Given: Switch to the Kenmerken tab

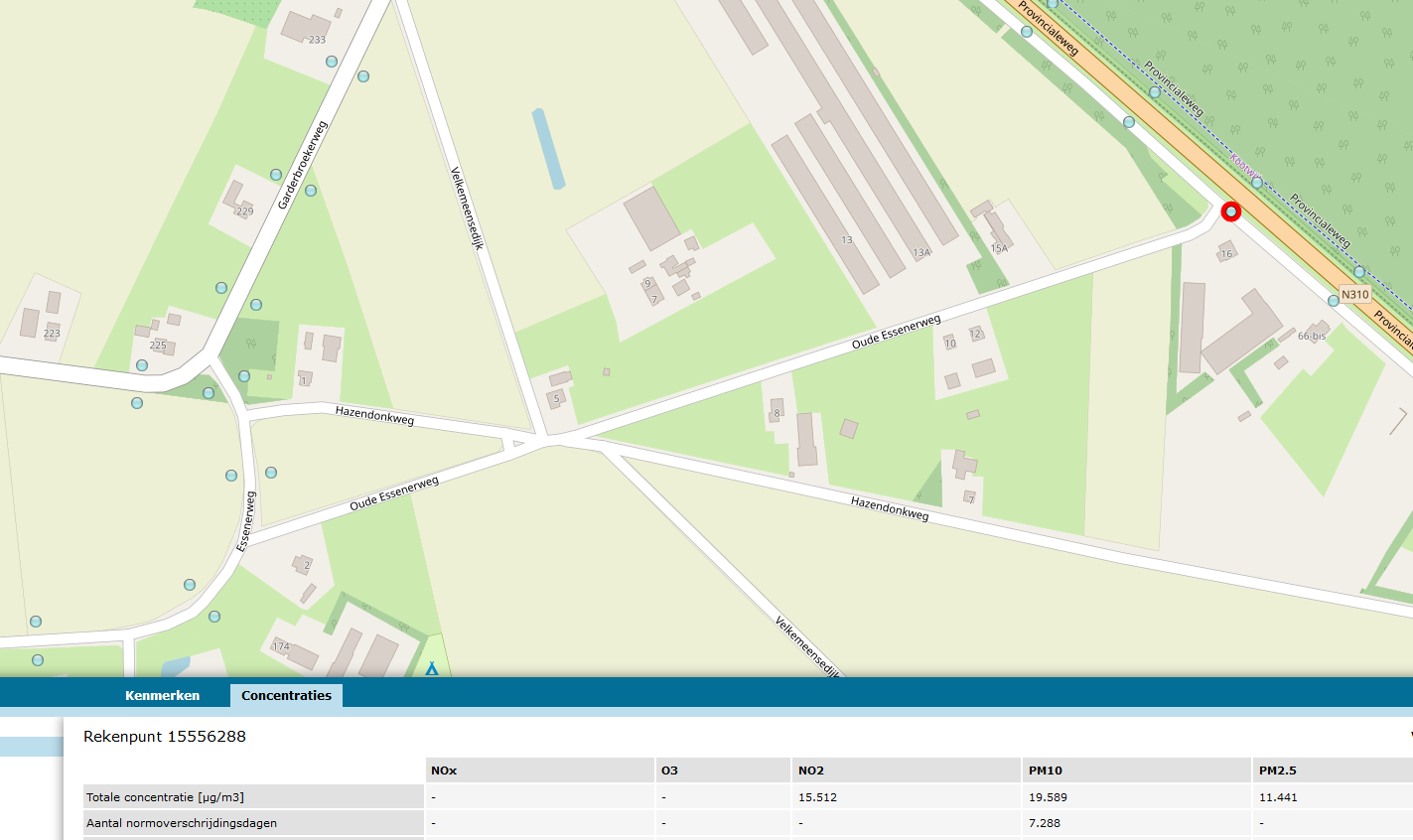Looking at the screenshot, I should (163, 695).
